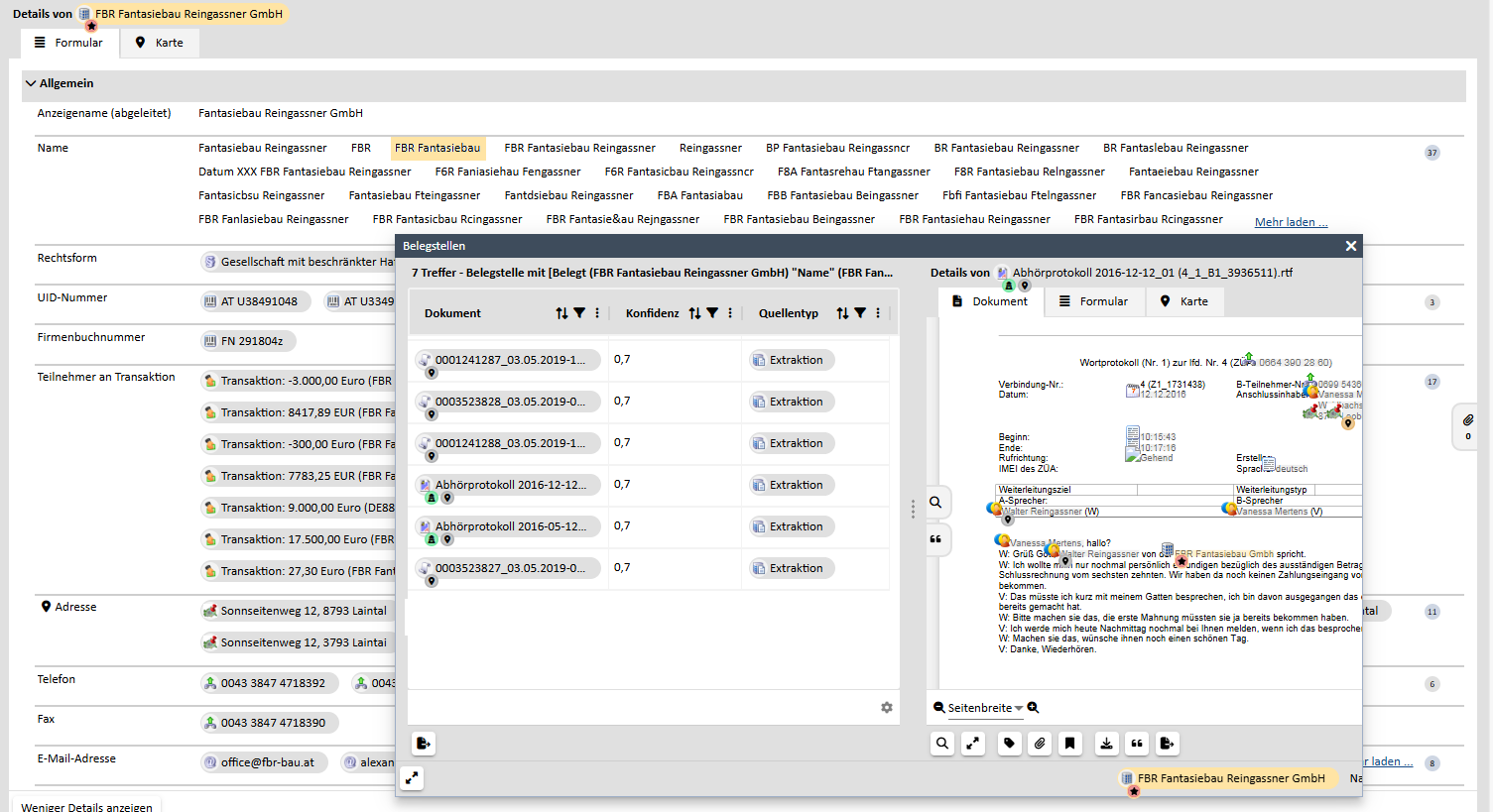Open Transaktion: -3.000,00 Euro entry

click(298, 381)
